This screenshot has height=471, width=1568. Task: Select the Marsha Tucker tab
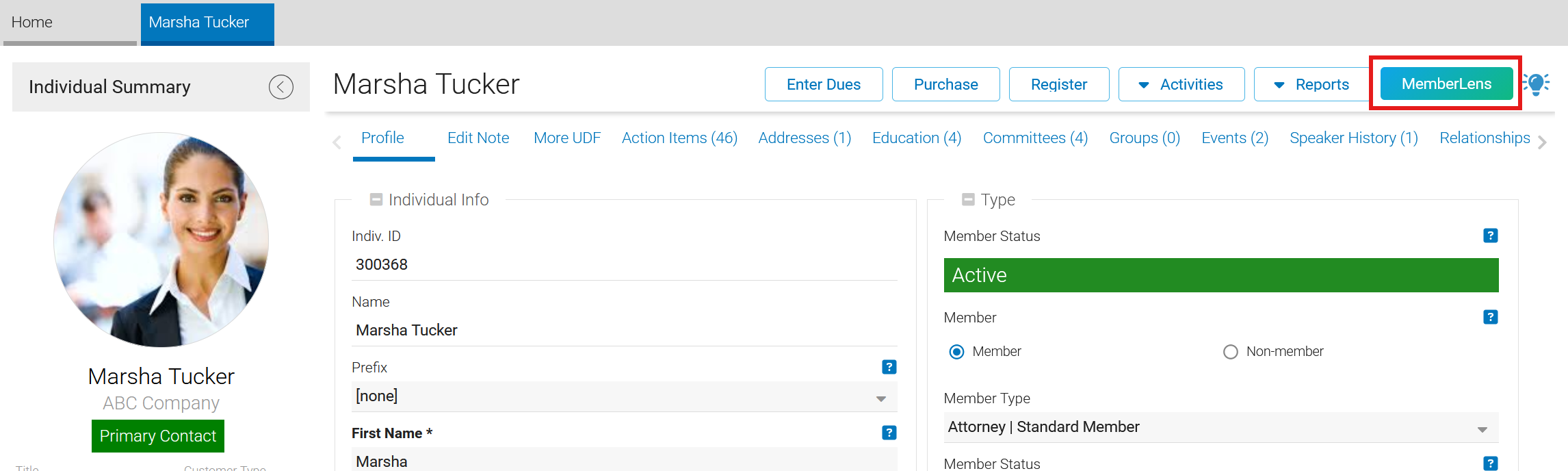207,23
